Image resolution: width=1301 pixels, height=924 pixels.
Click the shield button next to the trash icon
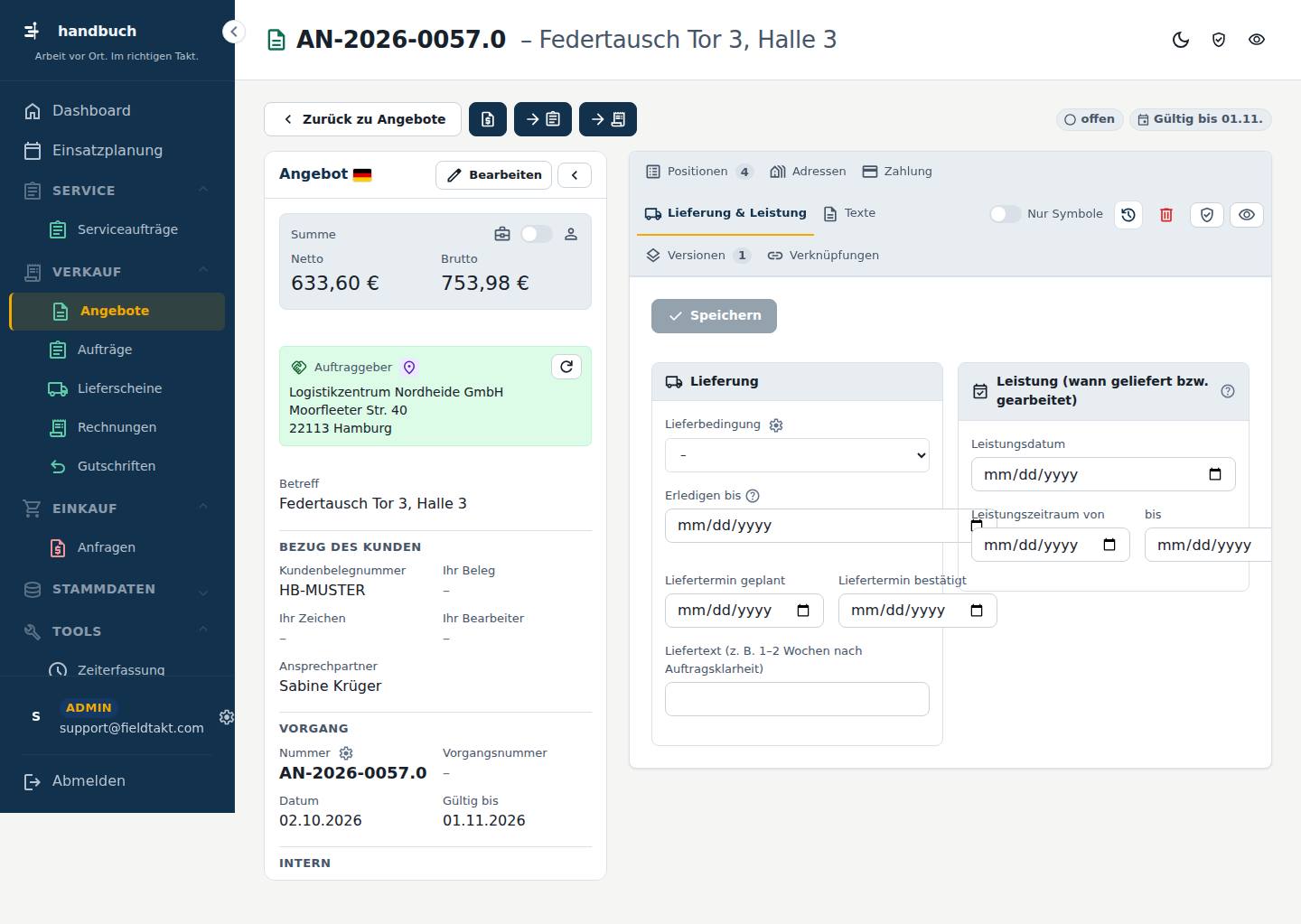(1207, 215)
